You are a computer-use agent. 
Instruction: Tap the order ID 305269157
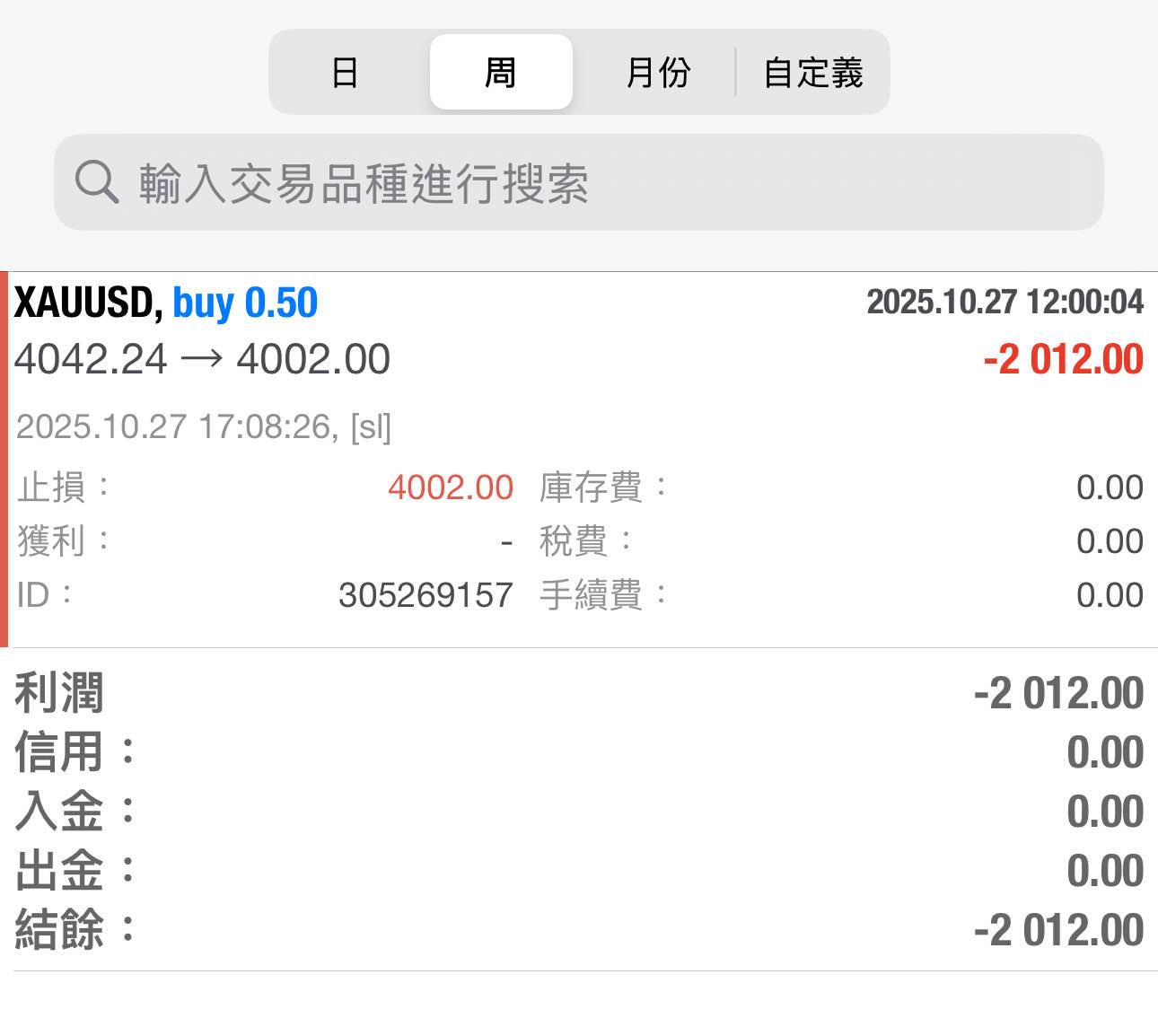pos(425,595)
